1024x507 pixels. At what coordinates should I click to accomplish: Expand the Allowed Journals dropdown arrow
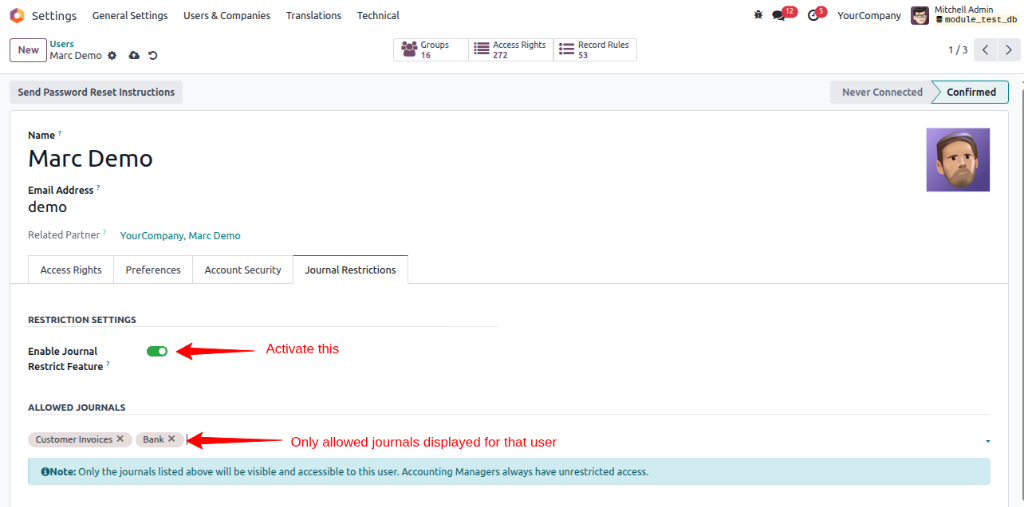pos(987,442)
